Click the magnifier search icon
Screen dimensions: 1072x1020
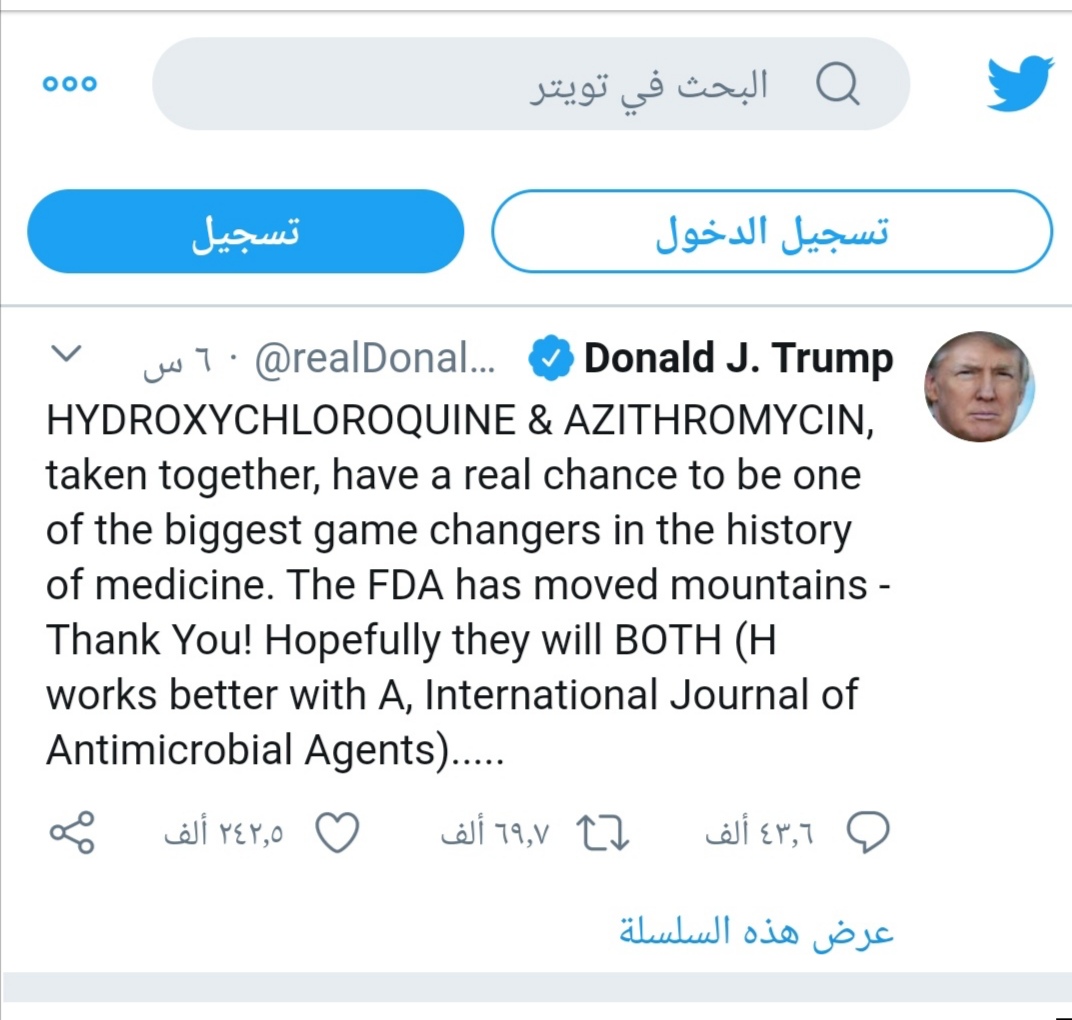[x=838, y=84]
